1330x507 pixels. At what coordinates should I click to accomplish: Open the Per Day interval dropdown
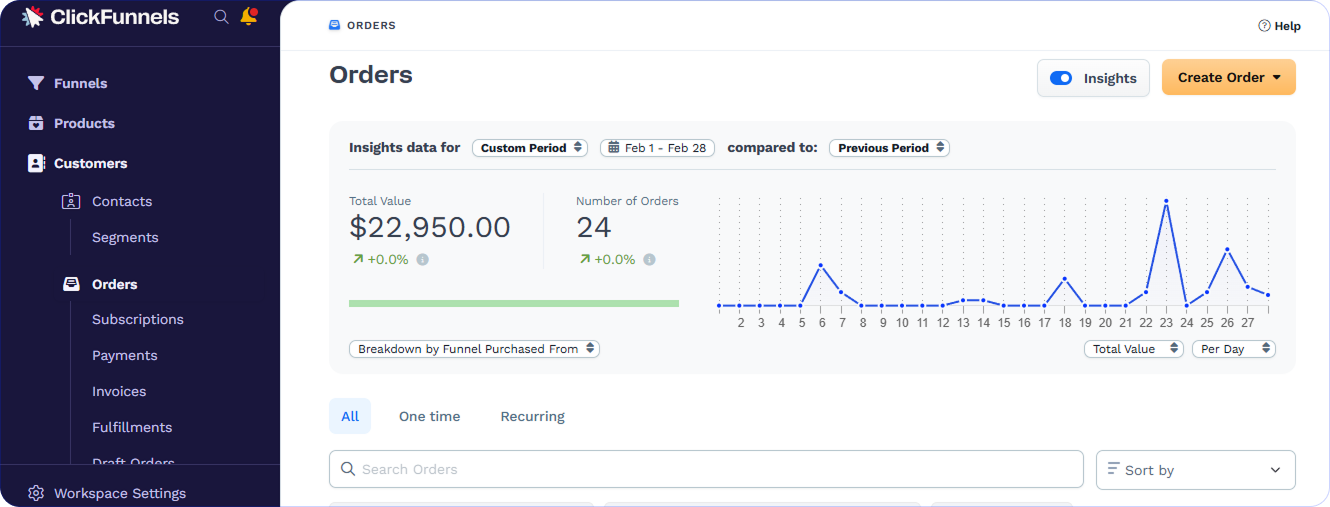coord(1234,349)
